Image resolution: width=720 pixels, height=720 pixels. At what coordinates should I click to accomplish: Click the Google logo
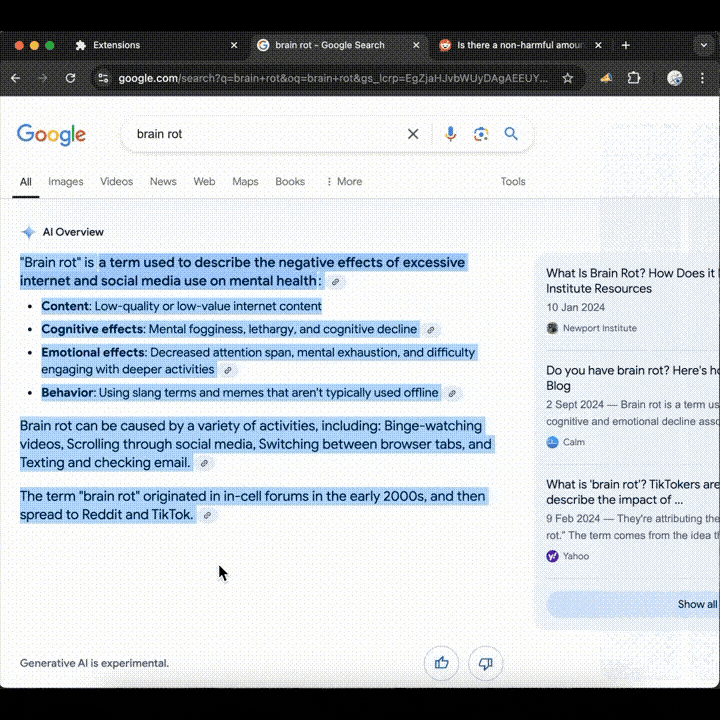[51, 135]
